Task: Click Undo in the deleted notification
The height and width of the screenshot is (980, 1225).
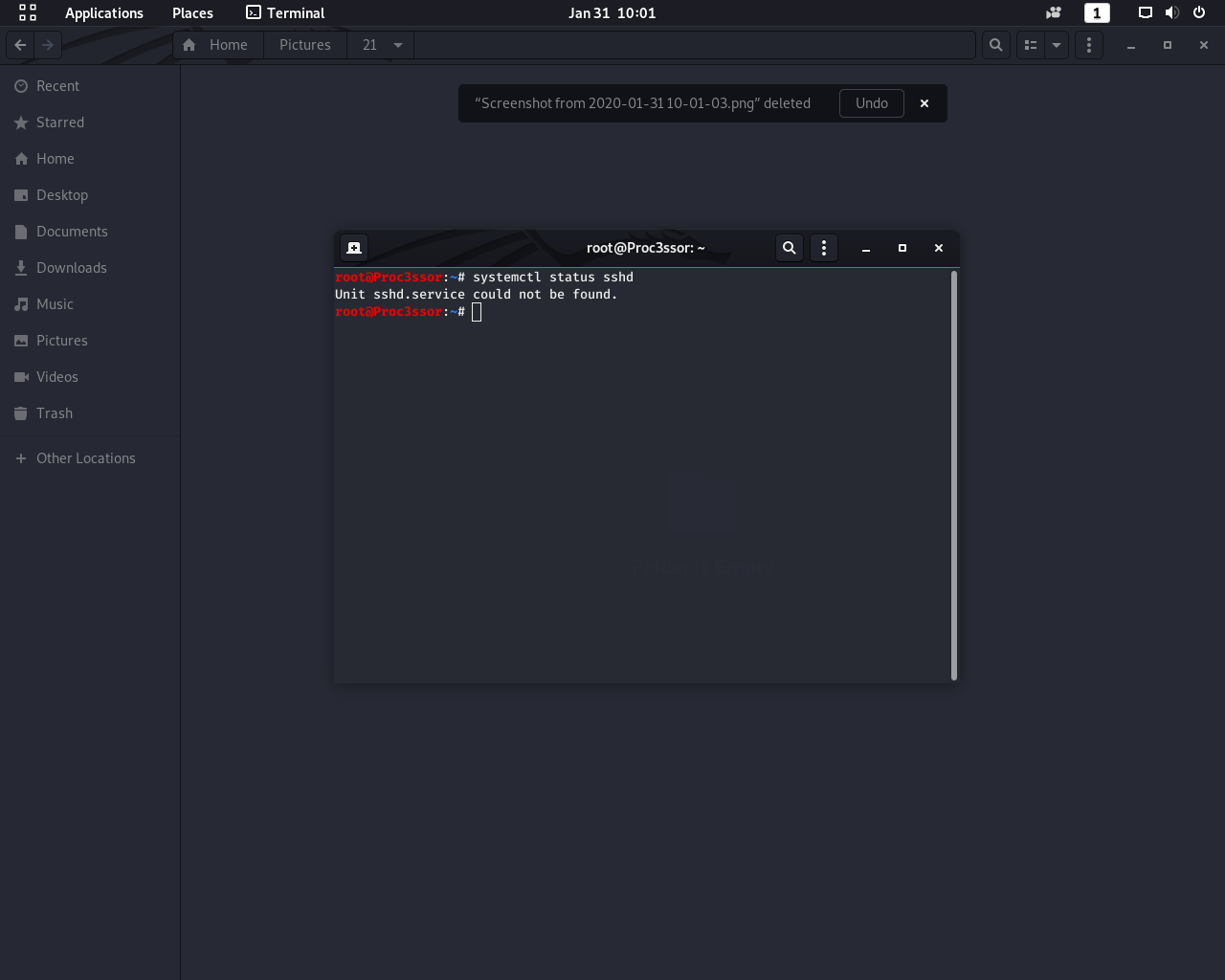Action: [872, 103]
